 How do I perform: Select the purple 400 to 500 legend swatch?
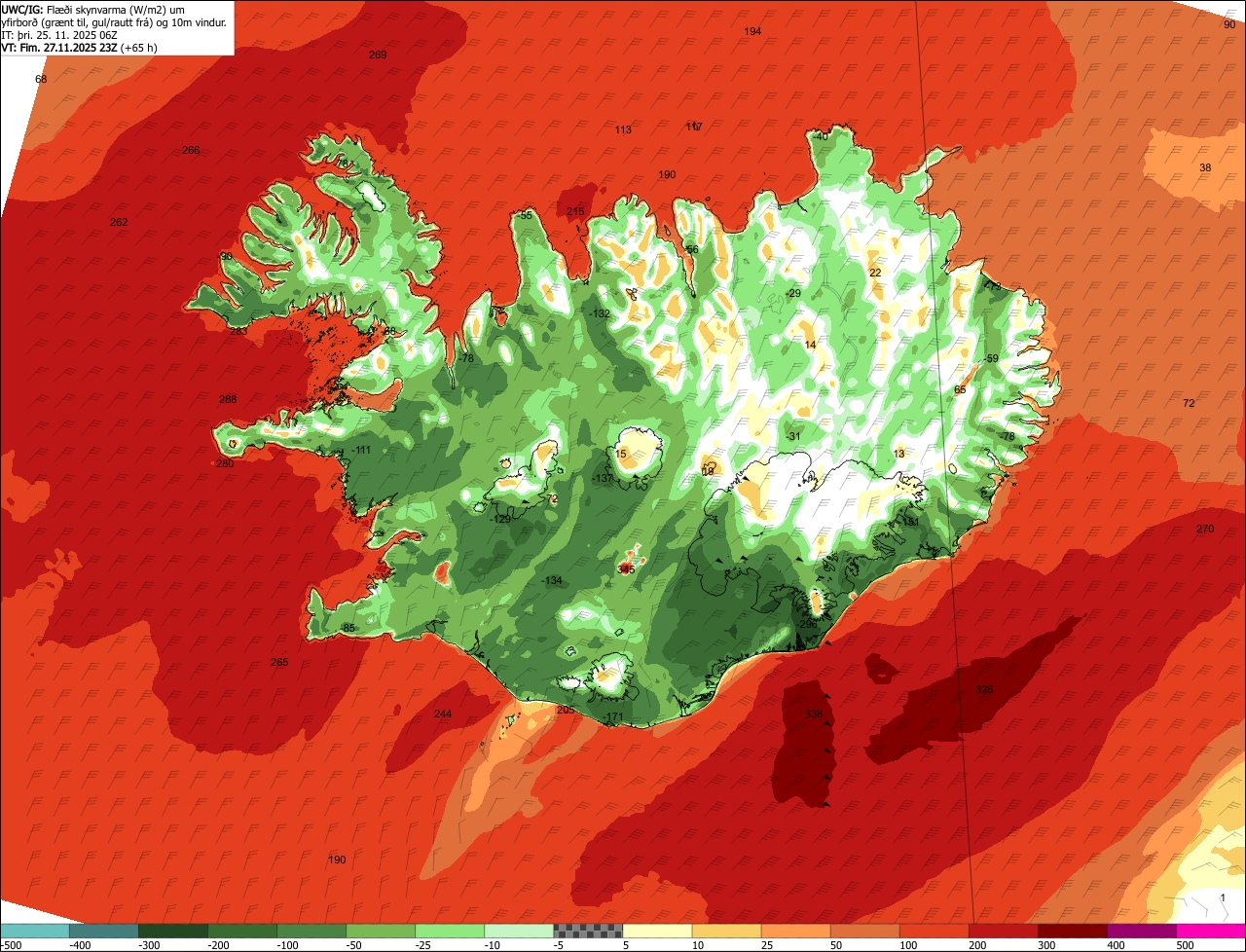pyautogui.click(x=1141, y=931)
